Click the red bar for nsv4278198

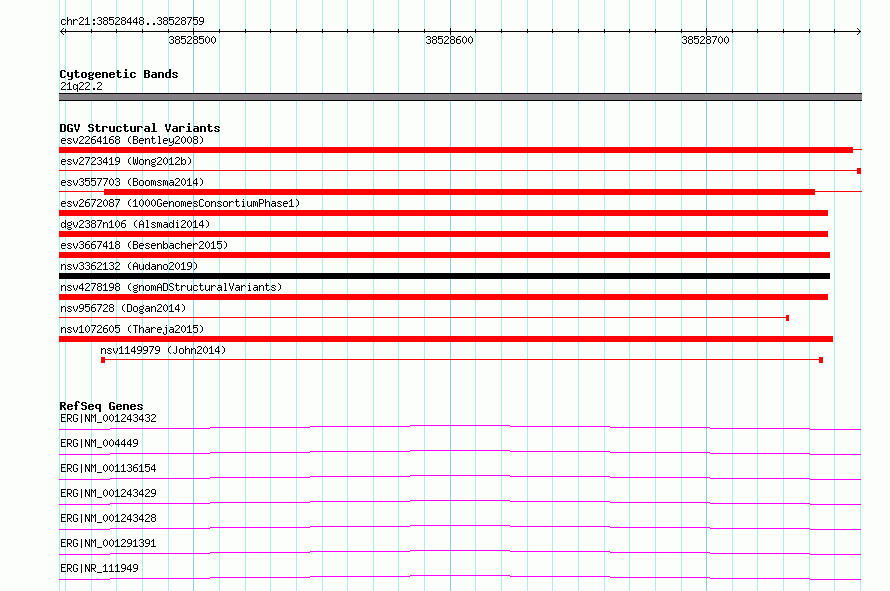443,297
